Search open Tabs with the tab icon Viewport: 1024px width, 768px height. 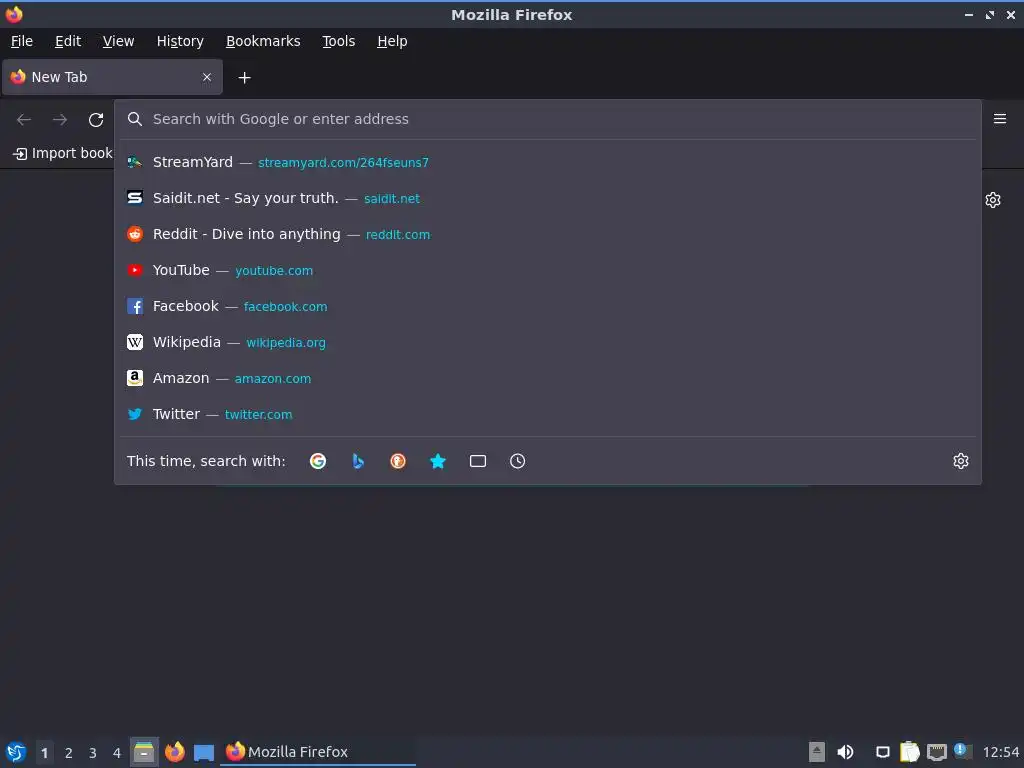[477, 461]
